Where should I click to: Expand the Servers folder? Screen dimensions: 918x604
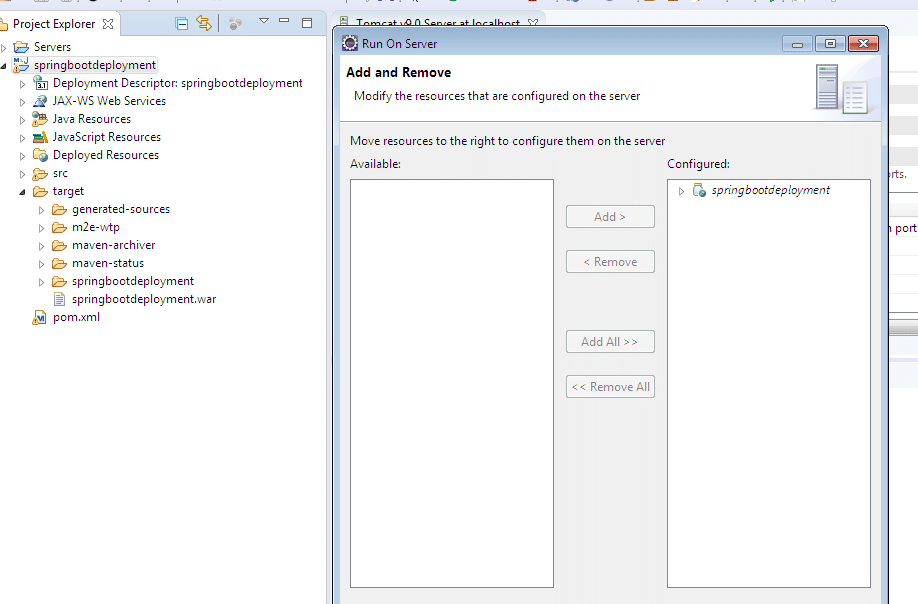pos(4,47)
